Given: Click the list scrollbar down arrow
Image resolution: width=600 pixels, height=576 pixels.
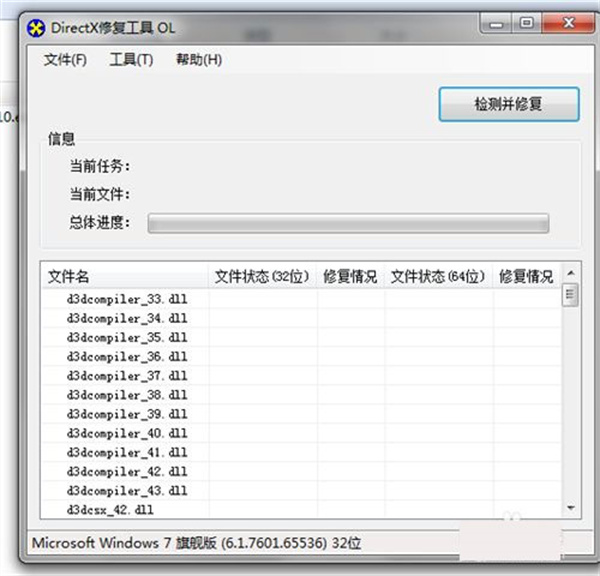Looking at the screenshot, I should pyautogui.click(x=571, y=508).
